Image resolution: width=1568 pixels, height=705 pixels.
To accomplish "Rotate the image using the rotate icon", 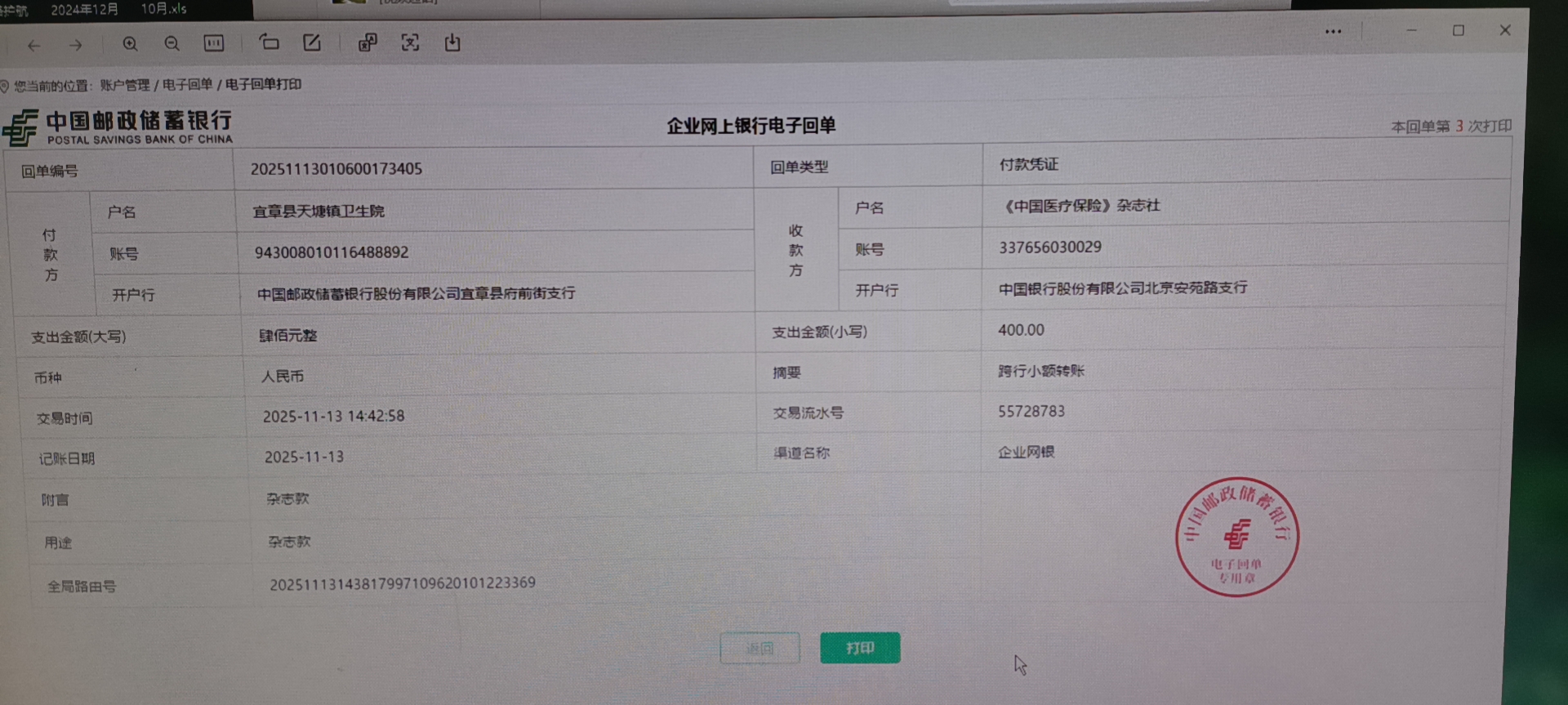I will (269, 42).
